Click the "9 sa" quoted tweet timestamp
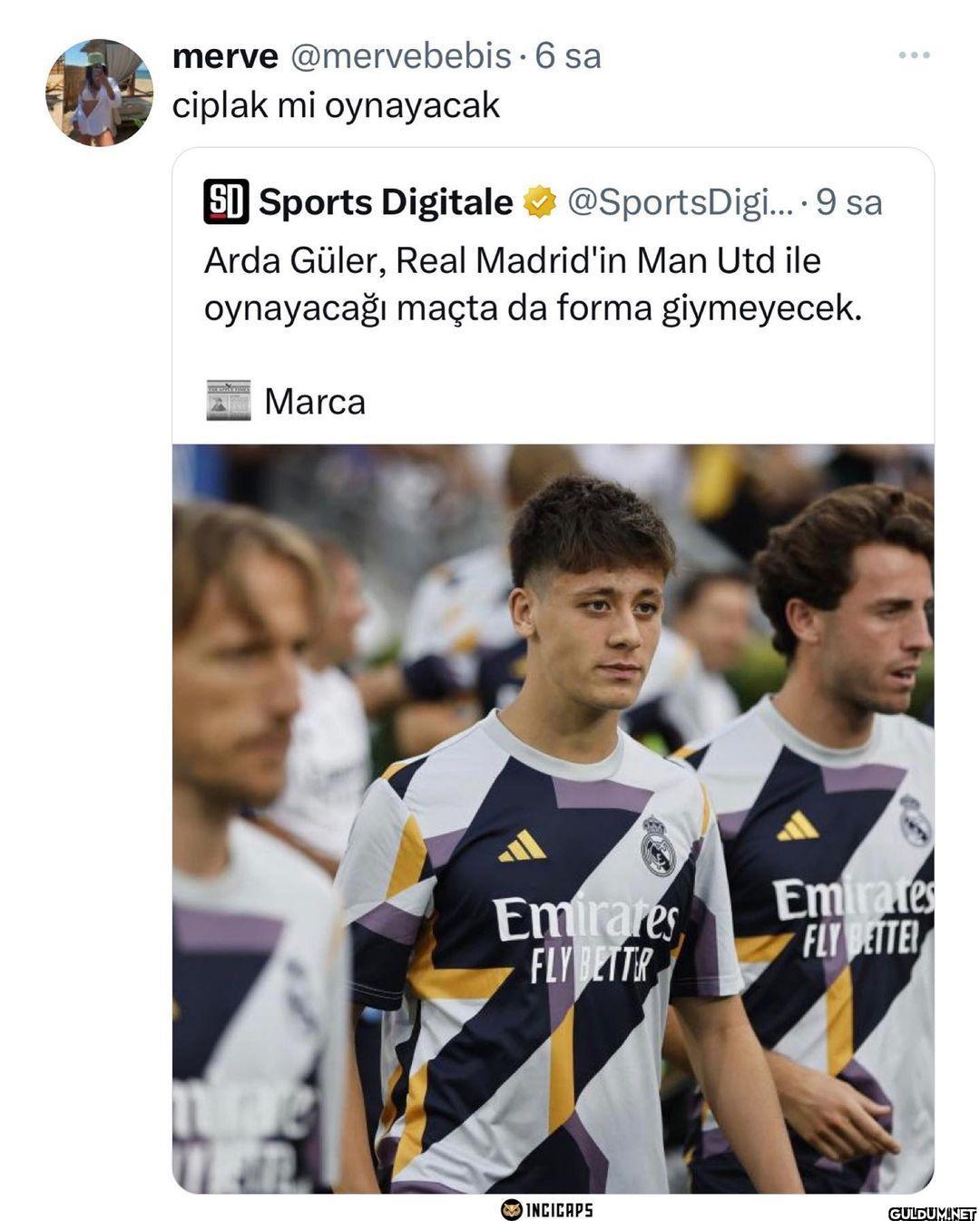Image resolution: width=980 pixels, height=1221 pixels. pos(848,202)
